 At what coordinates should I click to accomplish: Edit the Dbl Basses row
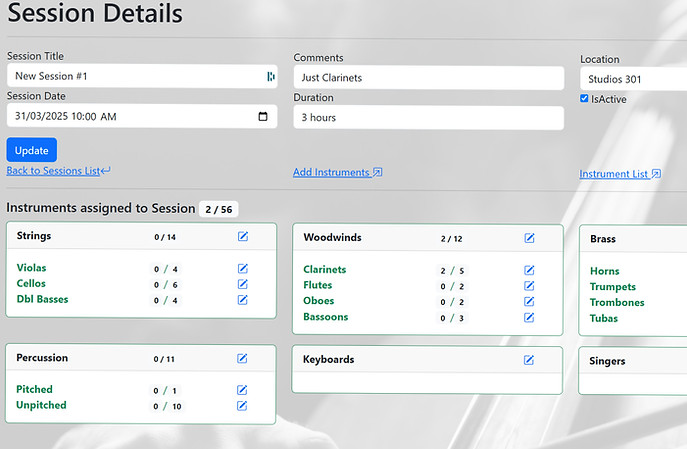[x=243, y=300]
